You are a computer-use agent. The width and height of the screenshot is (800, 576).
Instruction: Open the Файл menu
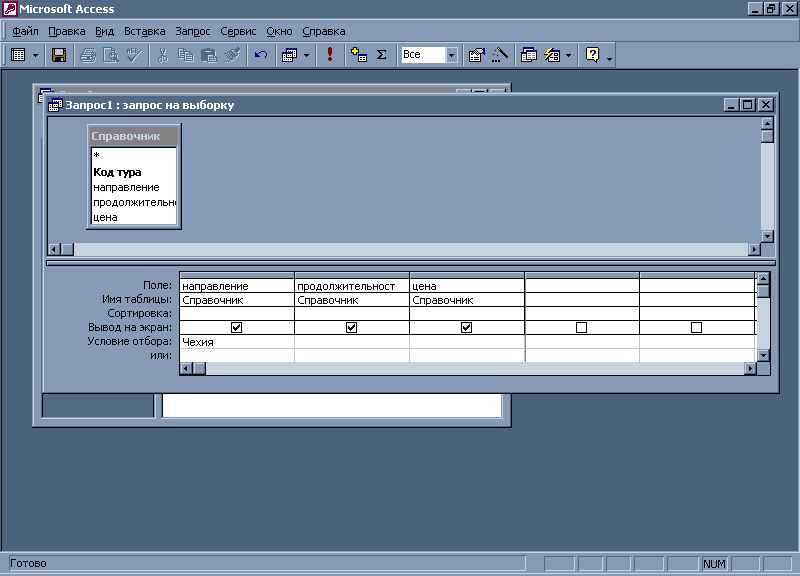[x=25, y=31]
